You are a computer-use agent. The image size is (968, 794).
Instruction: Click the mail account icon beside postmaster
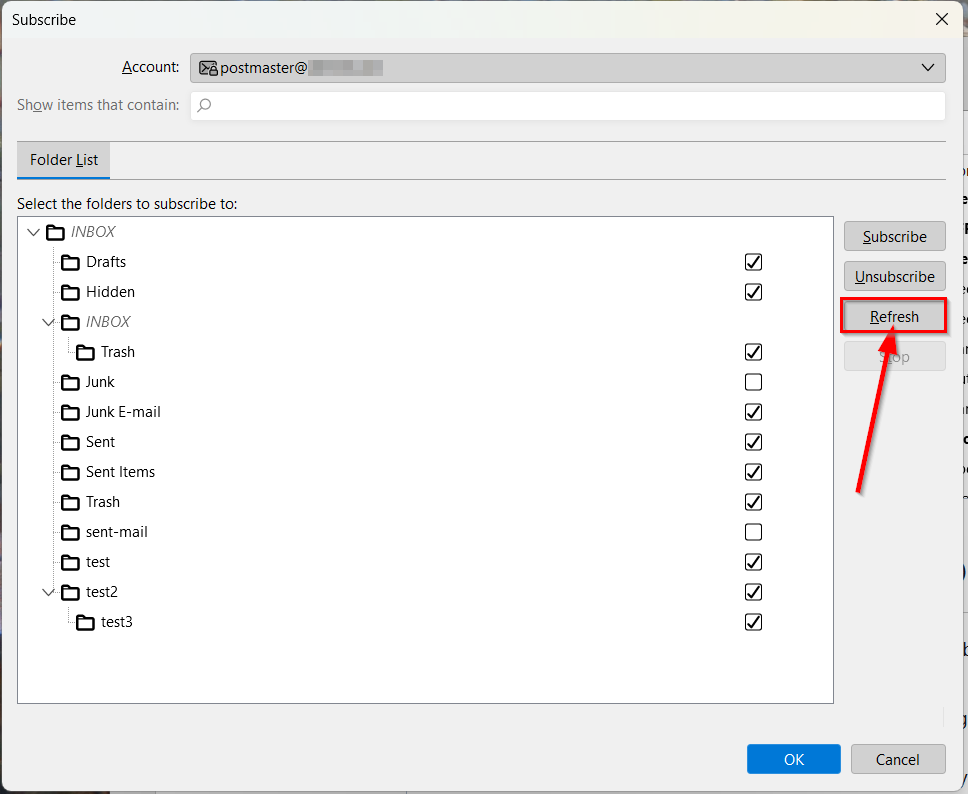[x=208, y=68]
